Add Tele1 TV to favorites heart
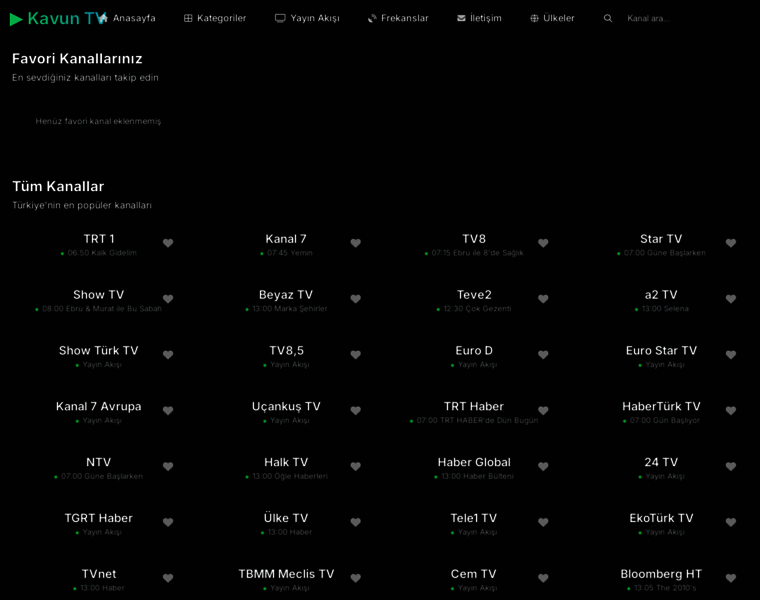 (x=543, y=522)
